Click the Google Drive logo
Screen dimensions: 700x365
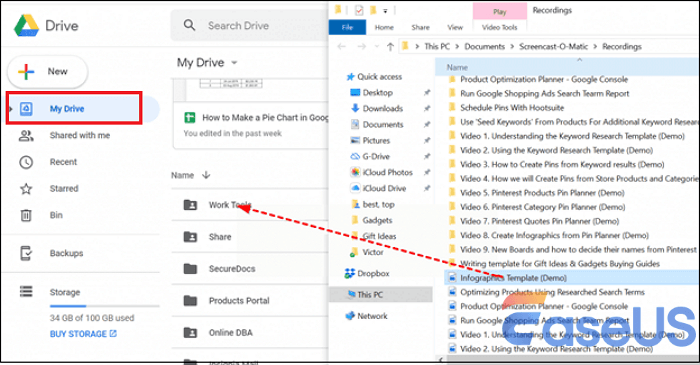[26, 25]
